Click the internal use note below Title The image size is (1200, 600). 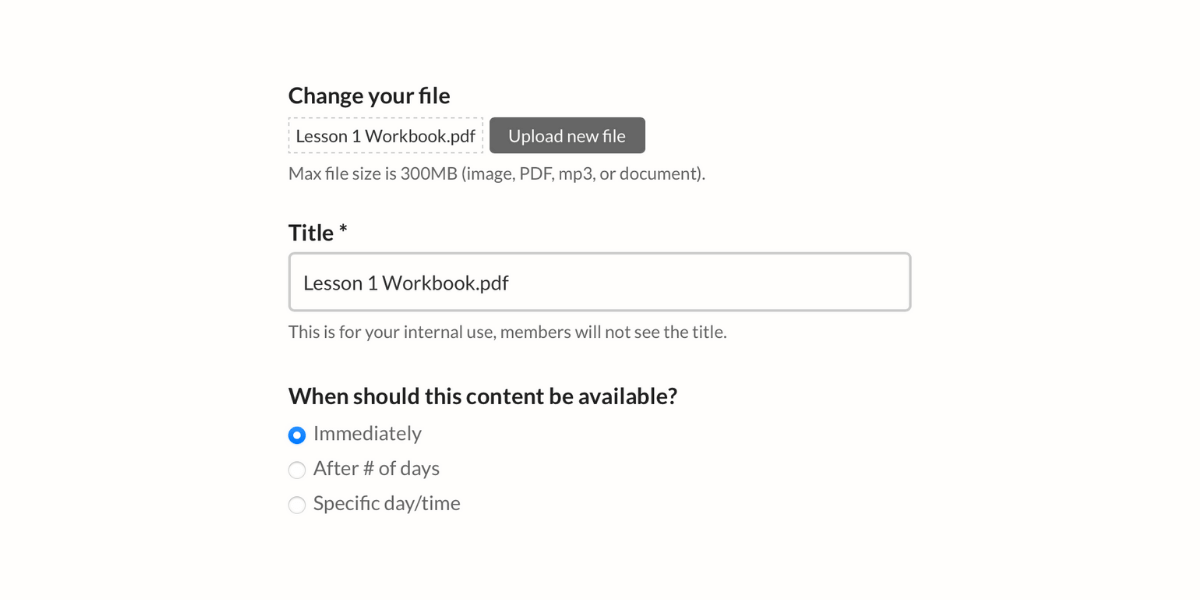tap(507, 332)
